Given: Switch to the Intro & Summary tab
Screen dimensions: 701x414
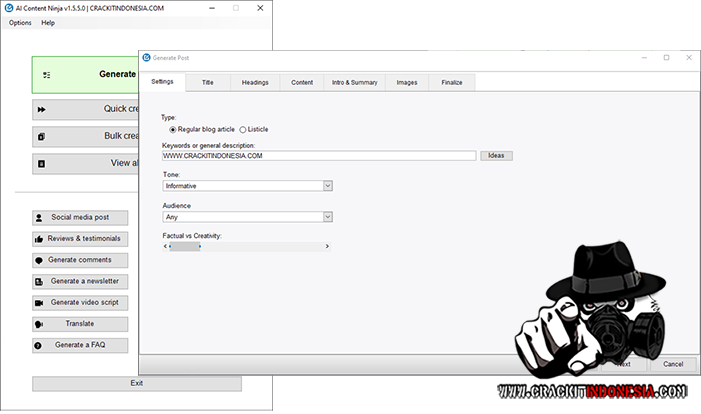Looking at the screenshot, I should (355, 83).
